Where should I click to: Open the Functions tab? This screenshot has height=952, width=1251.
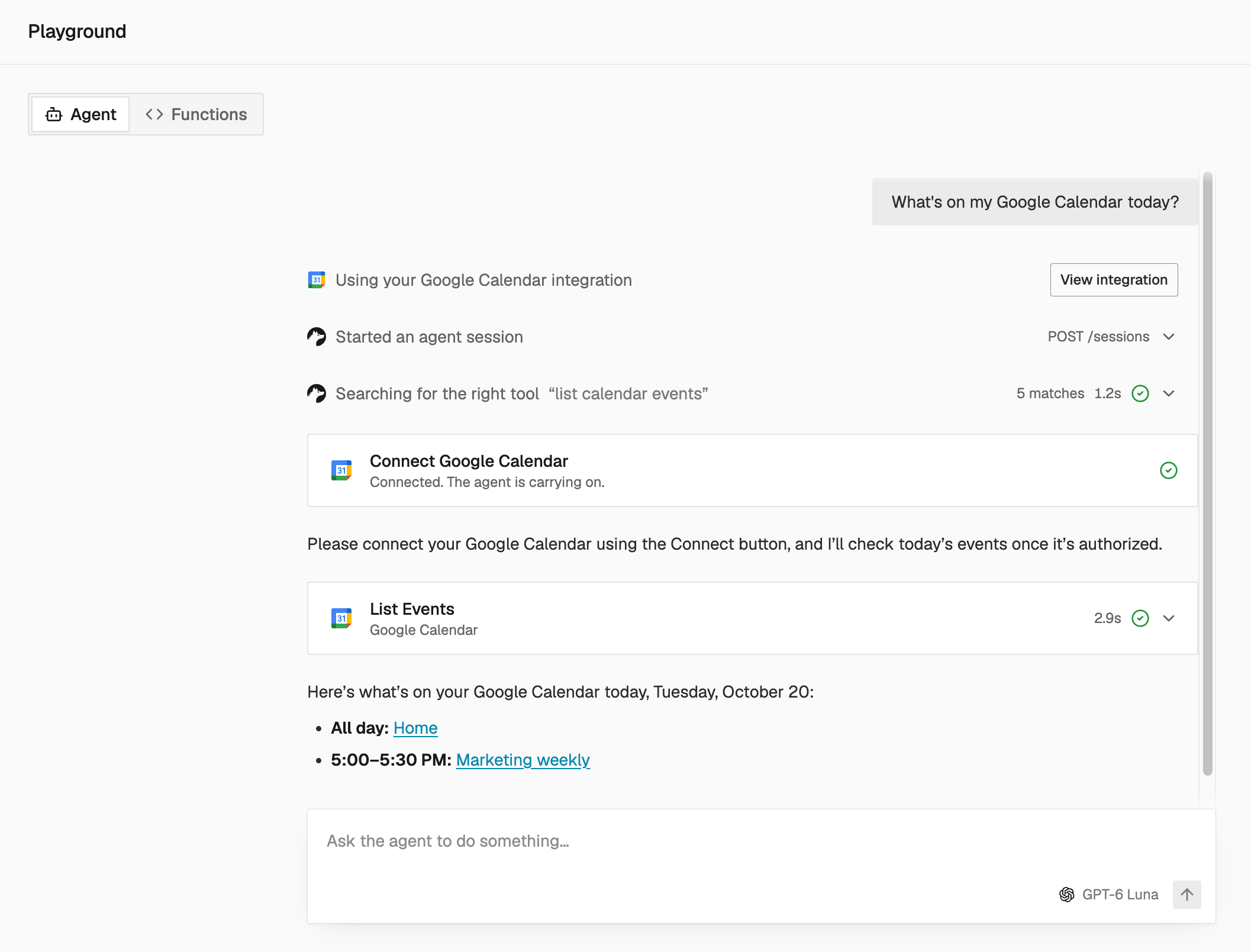196,114
